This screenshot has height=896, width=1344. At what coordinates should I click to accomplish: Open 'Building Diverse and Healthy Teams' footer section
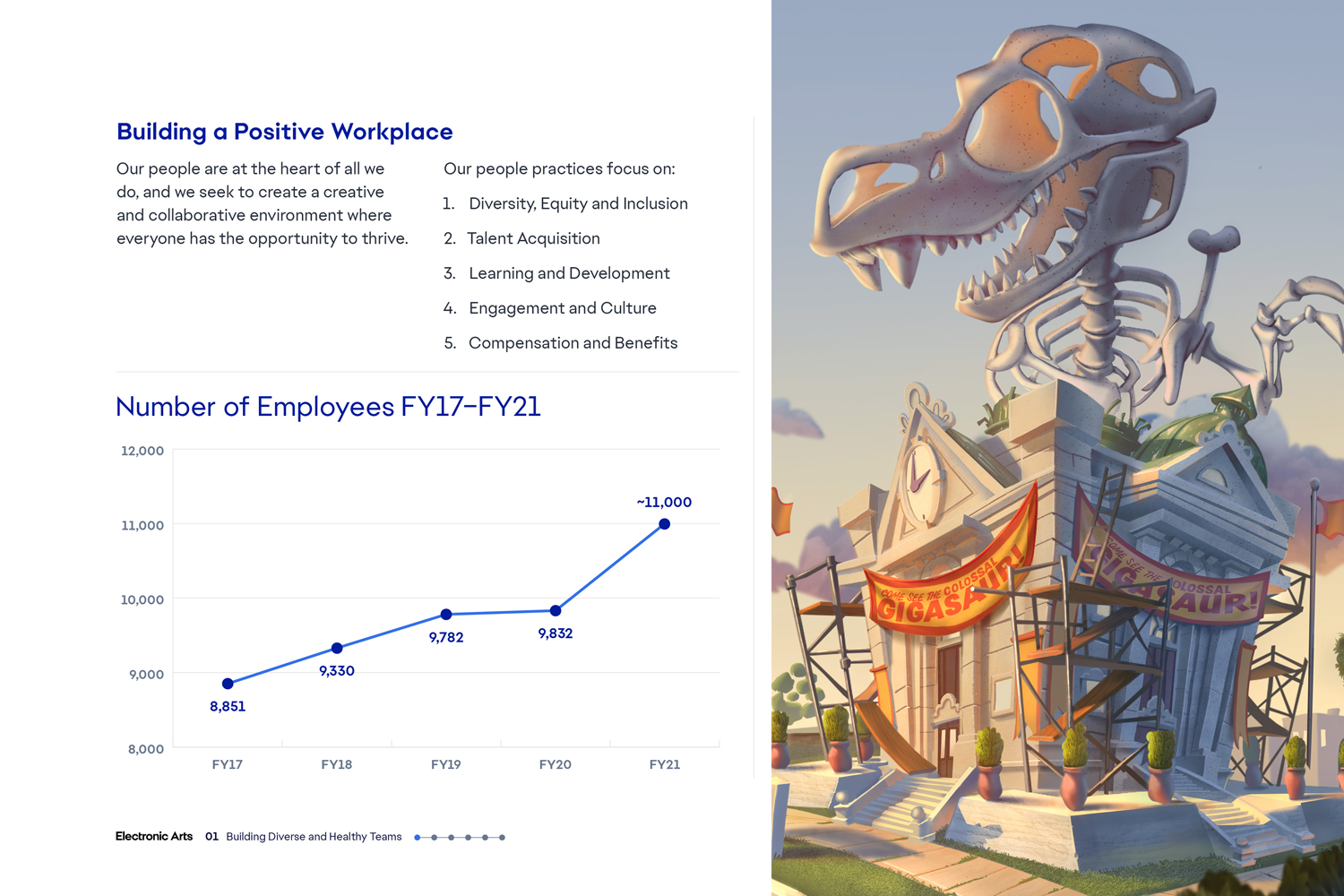(314, 837)
